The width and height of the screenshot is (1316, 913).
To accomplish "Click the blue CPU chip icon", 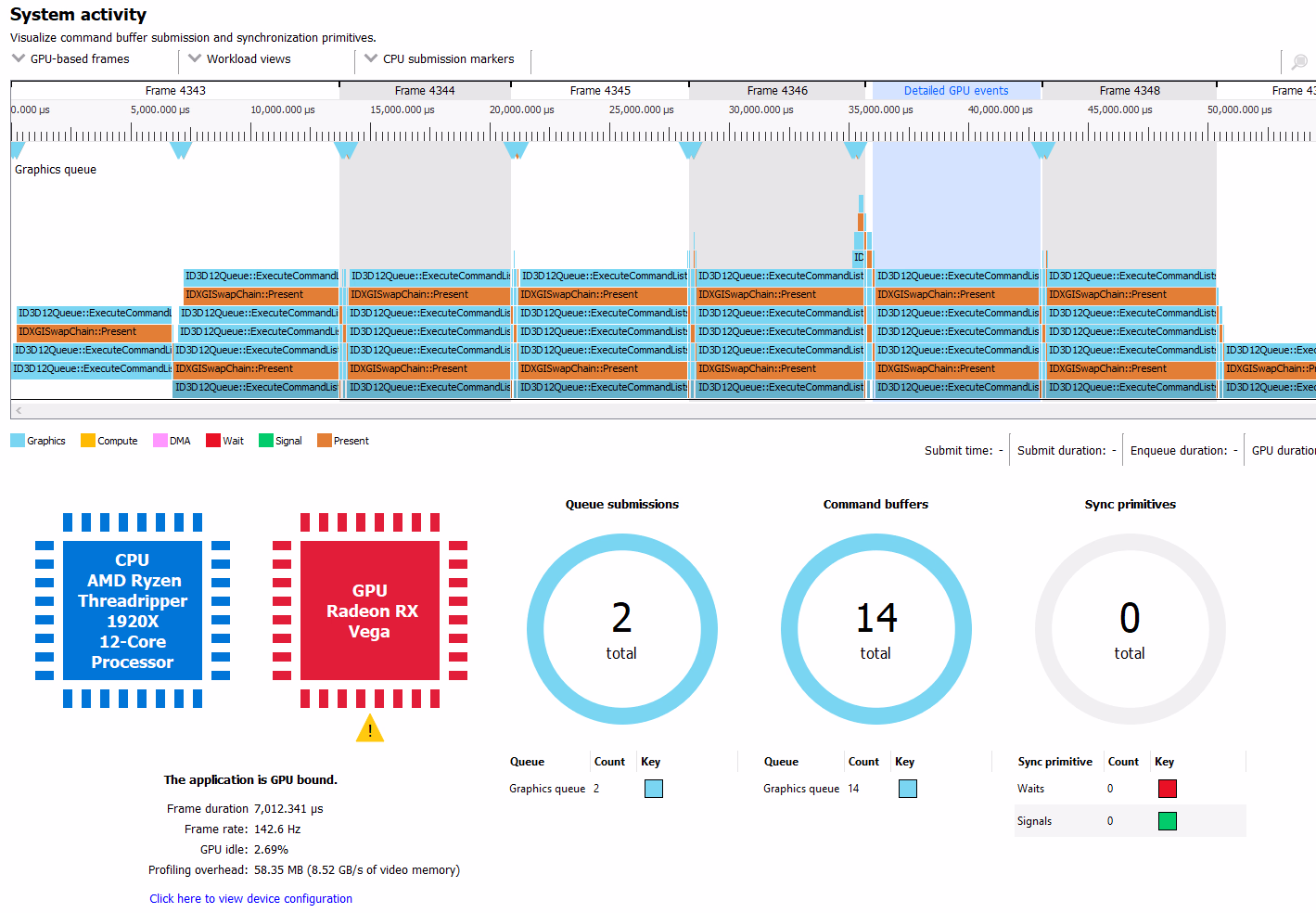I will (133, 611).
